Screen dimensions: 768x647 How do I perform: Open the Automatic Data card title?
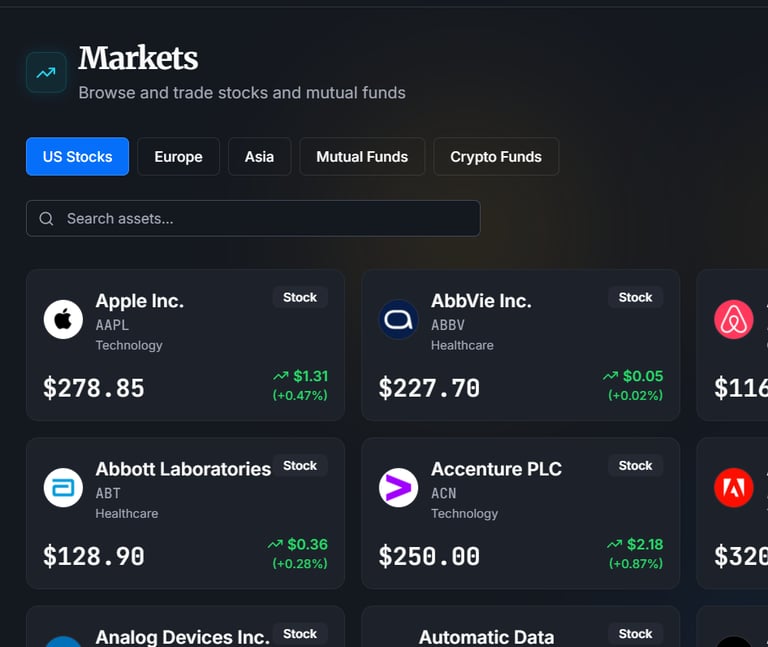486,637
